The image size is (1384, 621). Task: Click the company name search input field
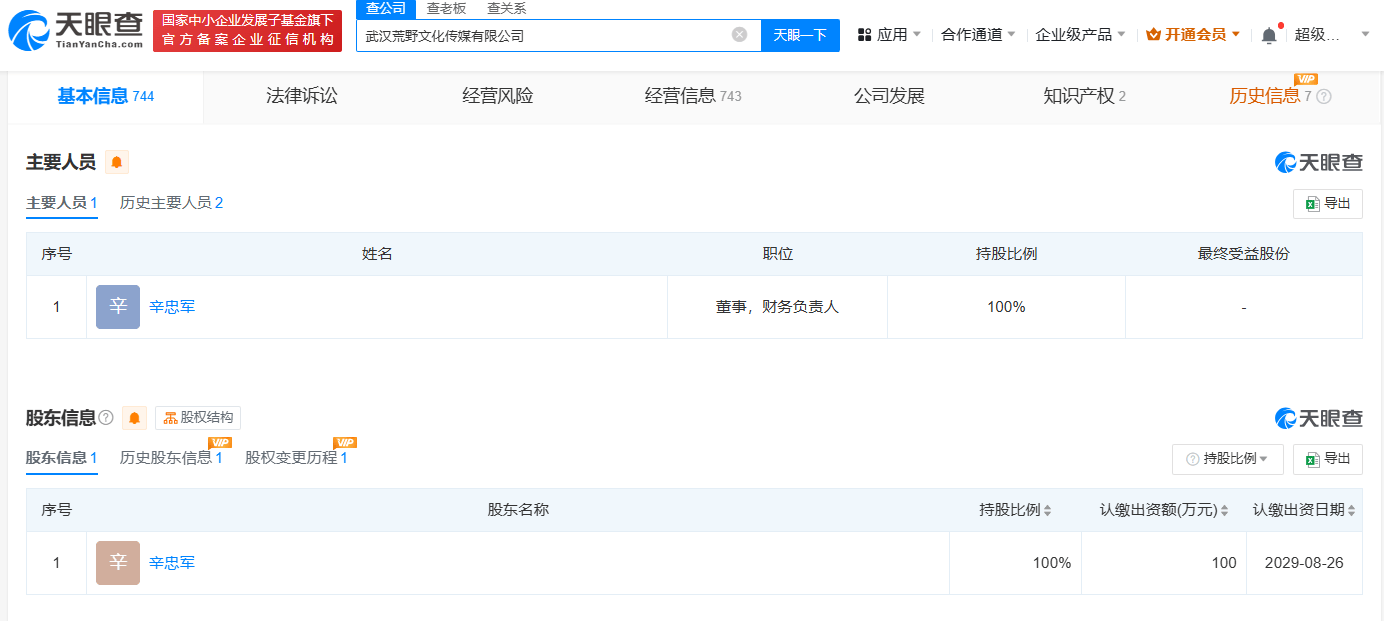tap(550, 35)
